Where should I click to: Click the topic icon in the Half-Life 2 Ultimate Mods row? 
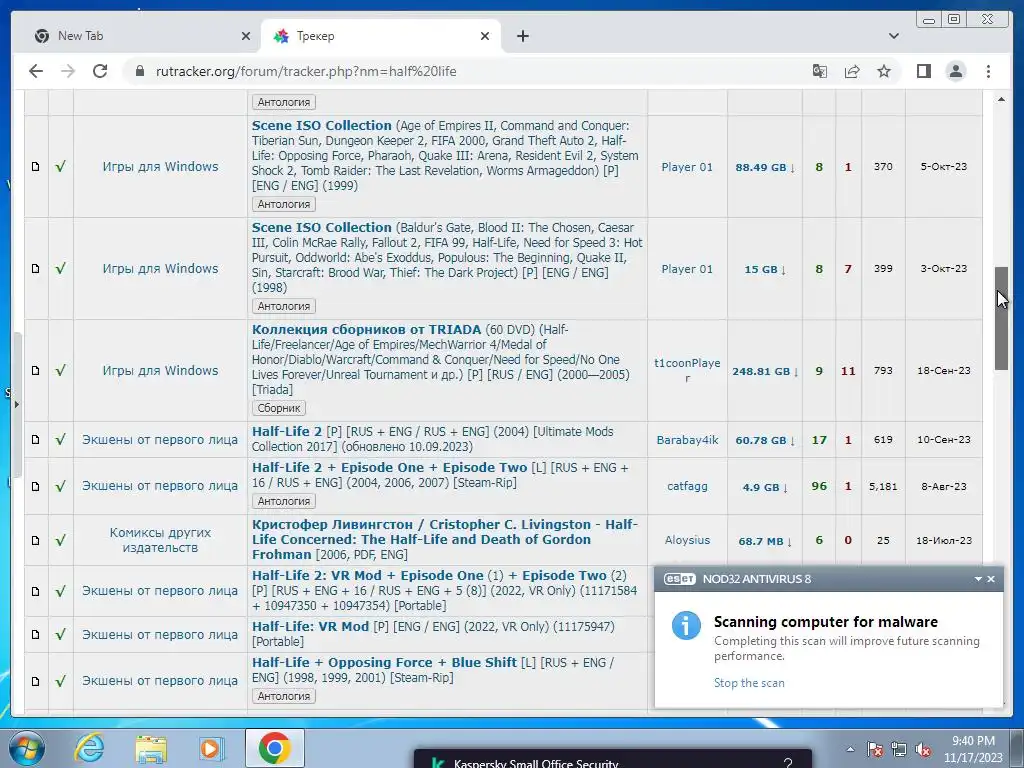(x=36, y=440)
